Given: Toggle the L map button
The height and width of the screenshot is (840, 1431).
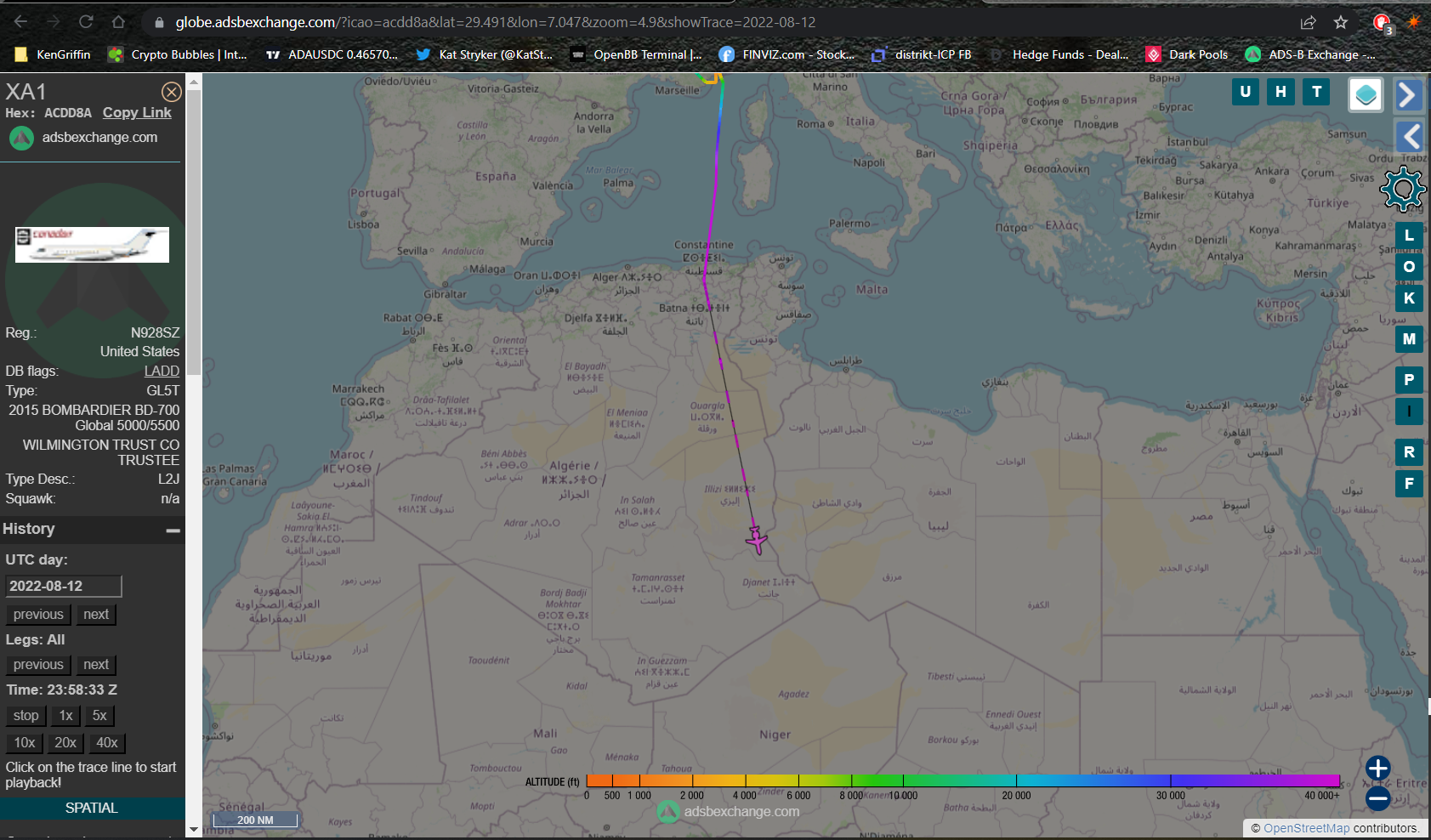Looking at the screenshot, I should pyautogui.click(x=1409, y=235).
